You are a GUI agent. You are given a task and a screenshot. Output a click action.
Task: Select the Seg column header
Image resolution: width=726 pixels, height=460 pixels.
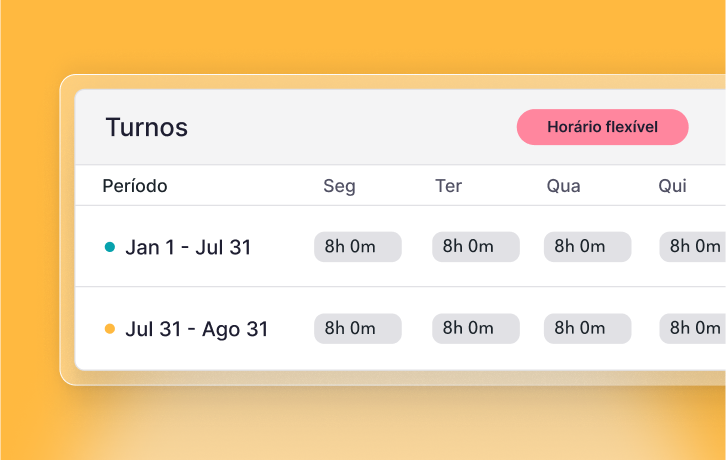[339, 186]
